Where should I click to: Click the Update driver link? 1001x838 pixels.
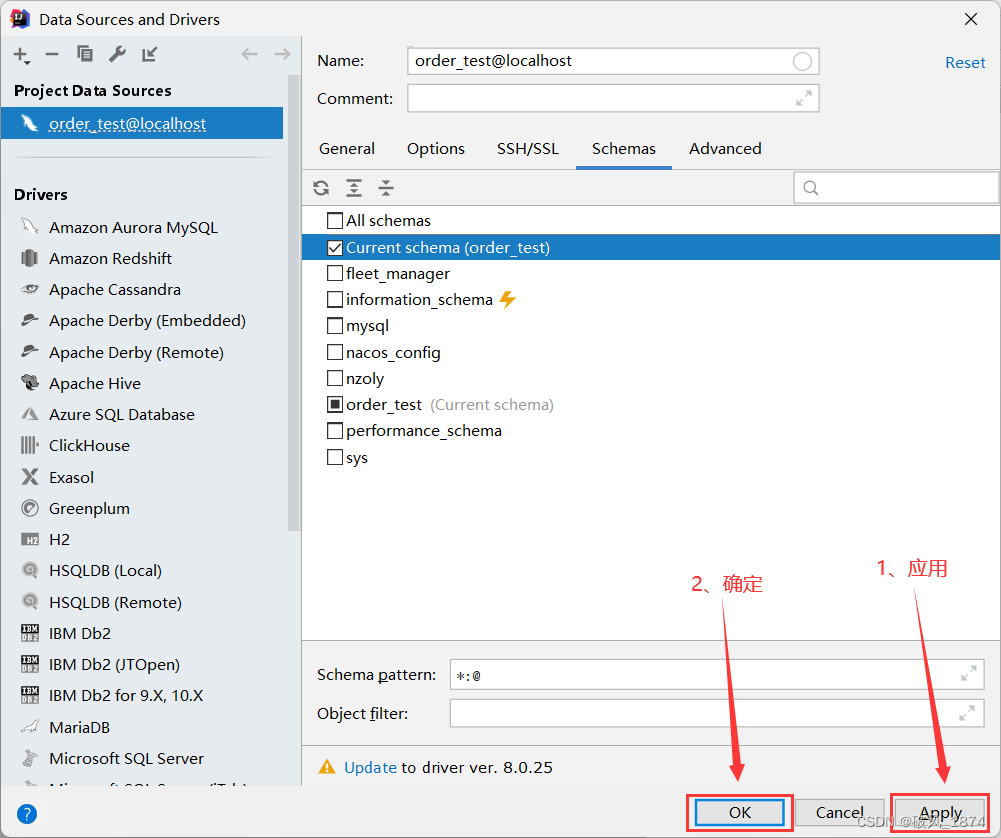(370, 767)
